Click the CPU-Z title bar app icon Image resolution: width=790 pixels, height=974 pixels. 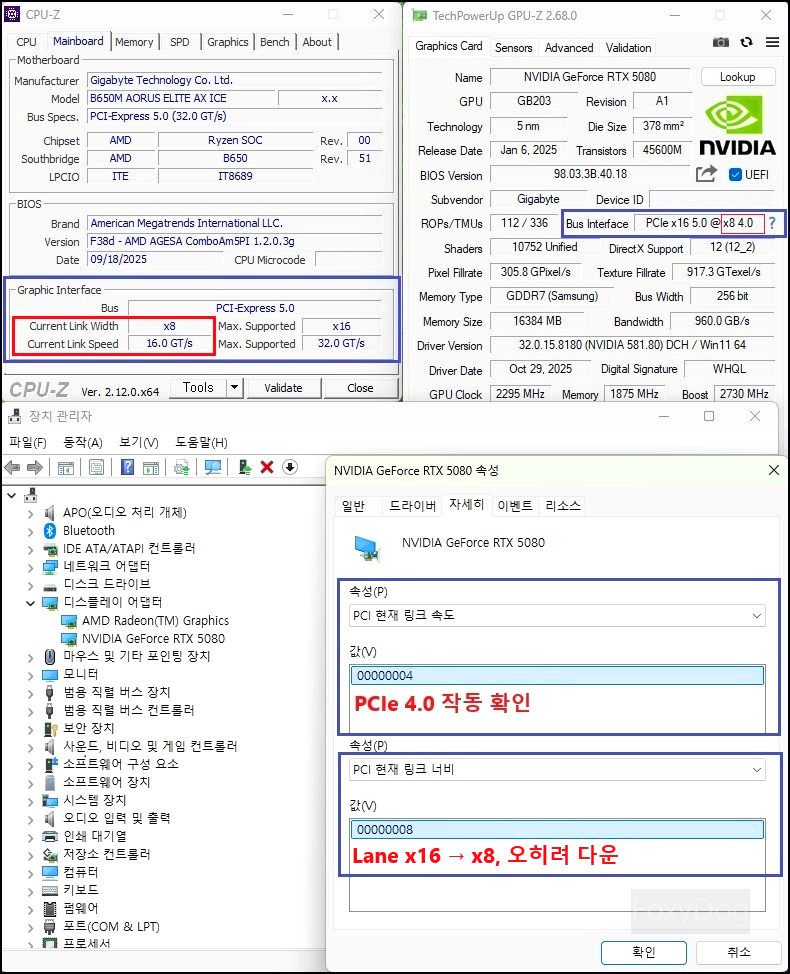[x=12, y=14]
